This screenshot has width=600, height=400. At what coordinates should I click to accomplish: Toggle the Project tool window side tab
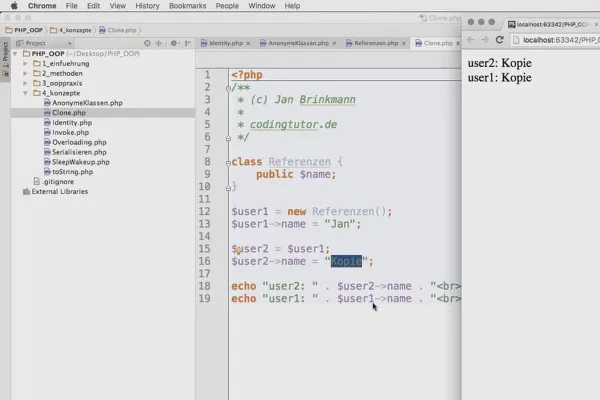5,59
